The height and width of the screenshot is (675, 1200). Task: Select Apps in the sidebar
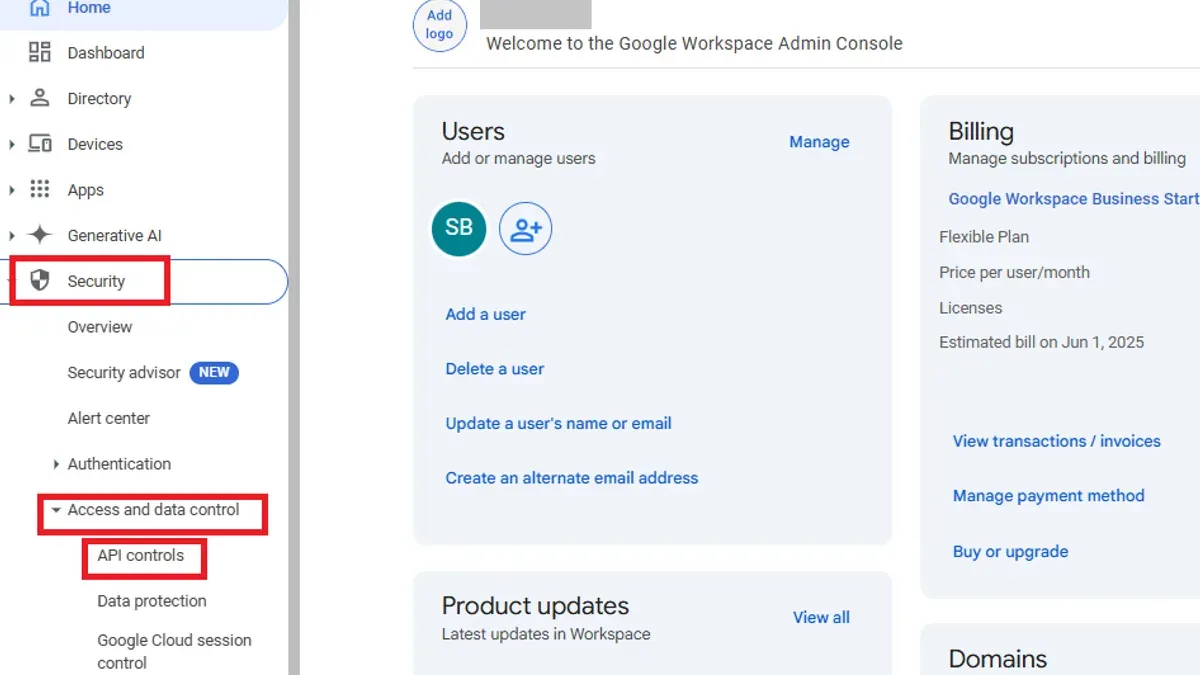[x=86, y=190]
